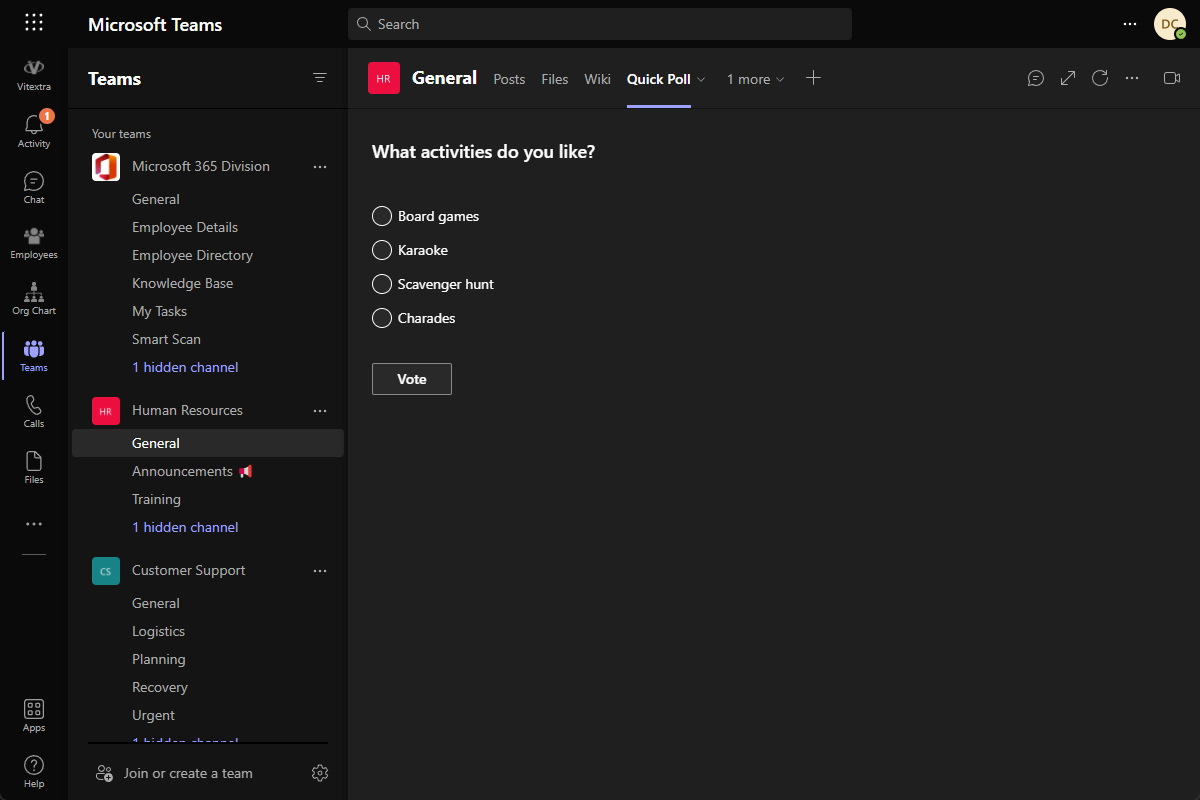Screen dimensions: 1200x800
Task: Click the Search box
Action: tap(600, 24)
